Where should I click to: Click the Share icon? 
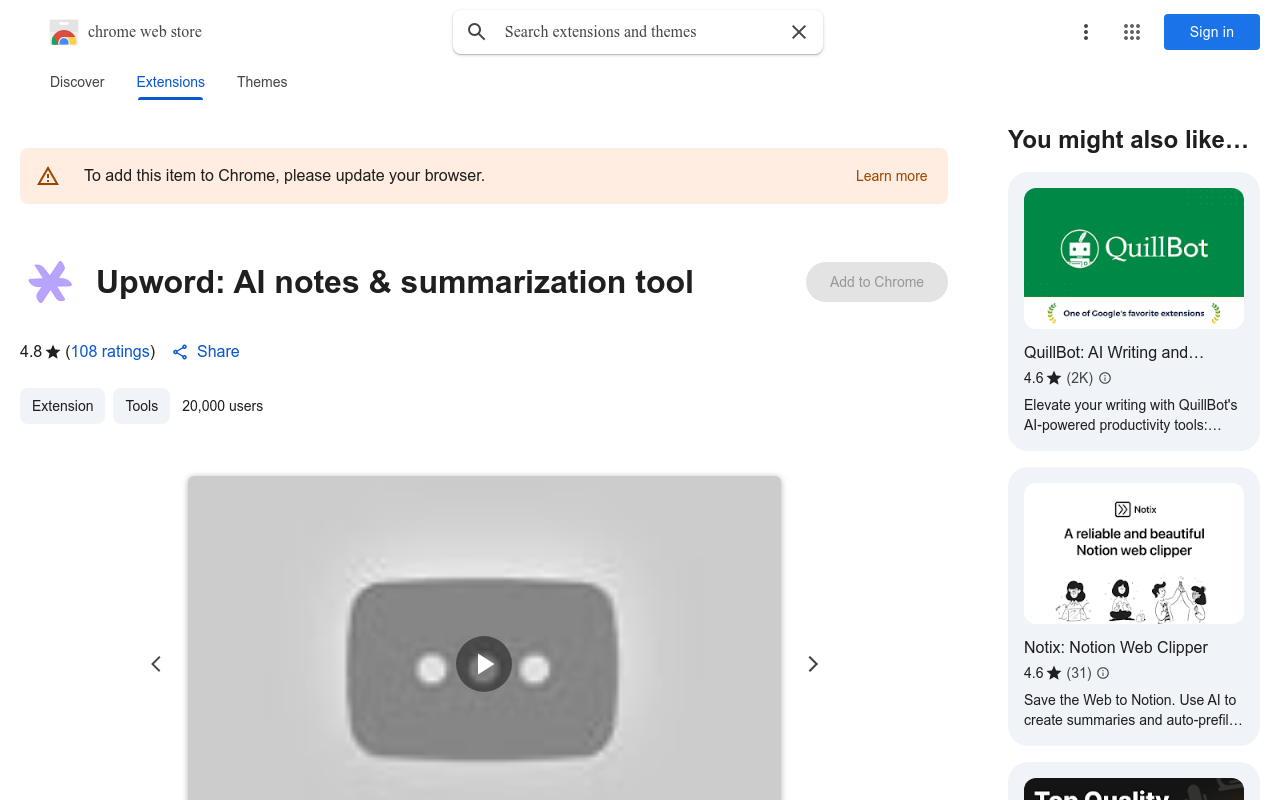click(x=180, y=352)
